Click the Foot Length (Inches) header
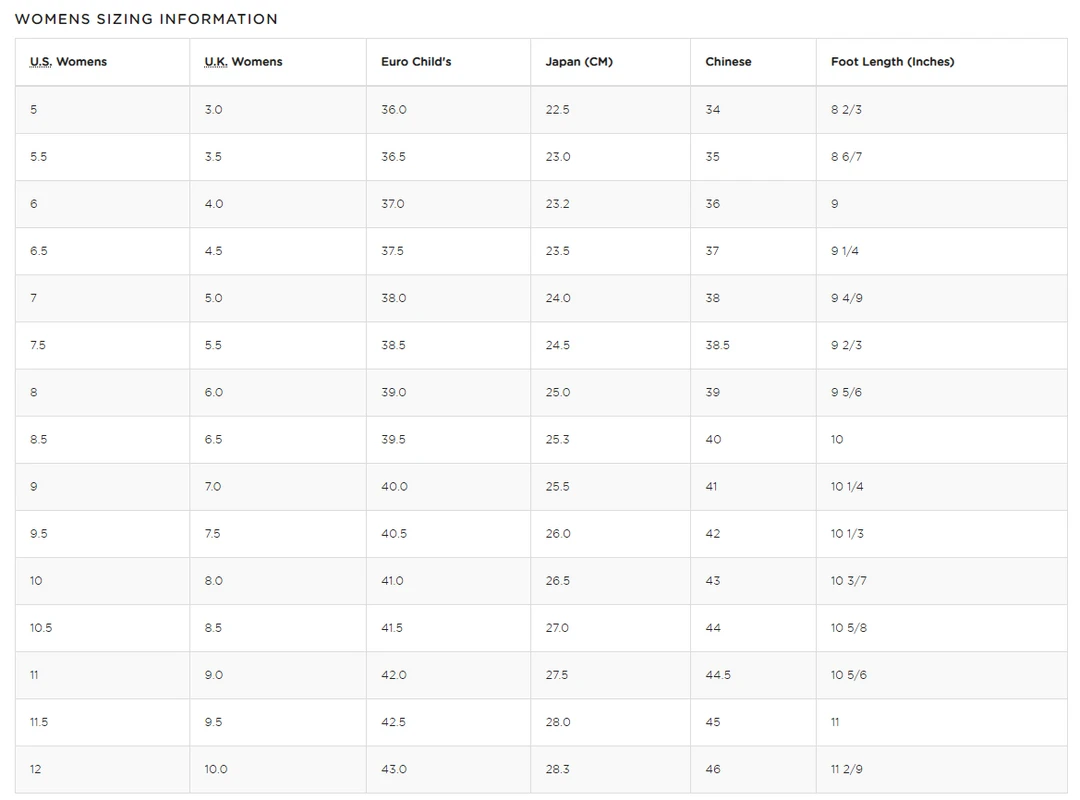Image resolution: width=1080 pixels, height=800 pixels. (x=892, y=62)
